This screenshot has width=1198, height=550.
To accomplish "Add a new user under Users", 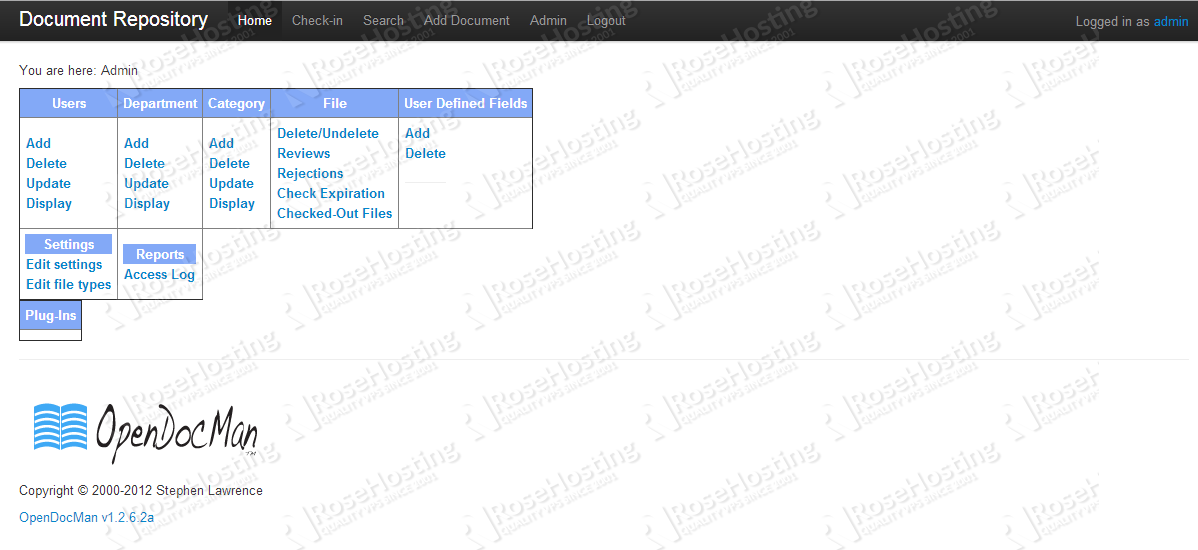I will (x=38, y=143).
